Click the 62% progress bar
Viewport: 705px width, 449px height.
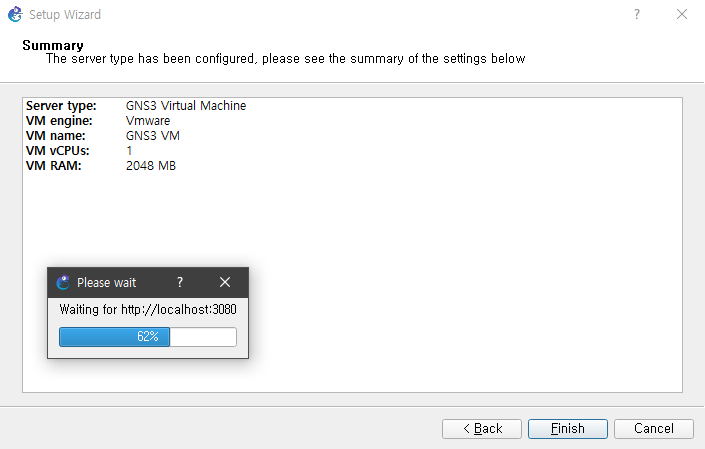148,337
